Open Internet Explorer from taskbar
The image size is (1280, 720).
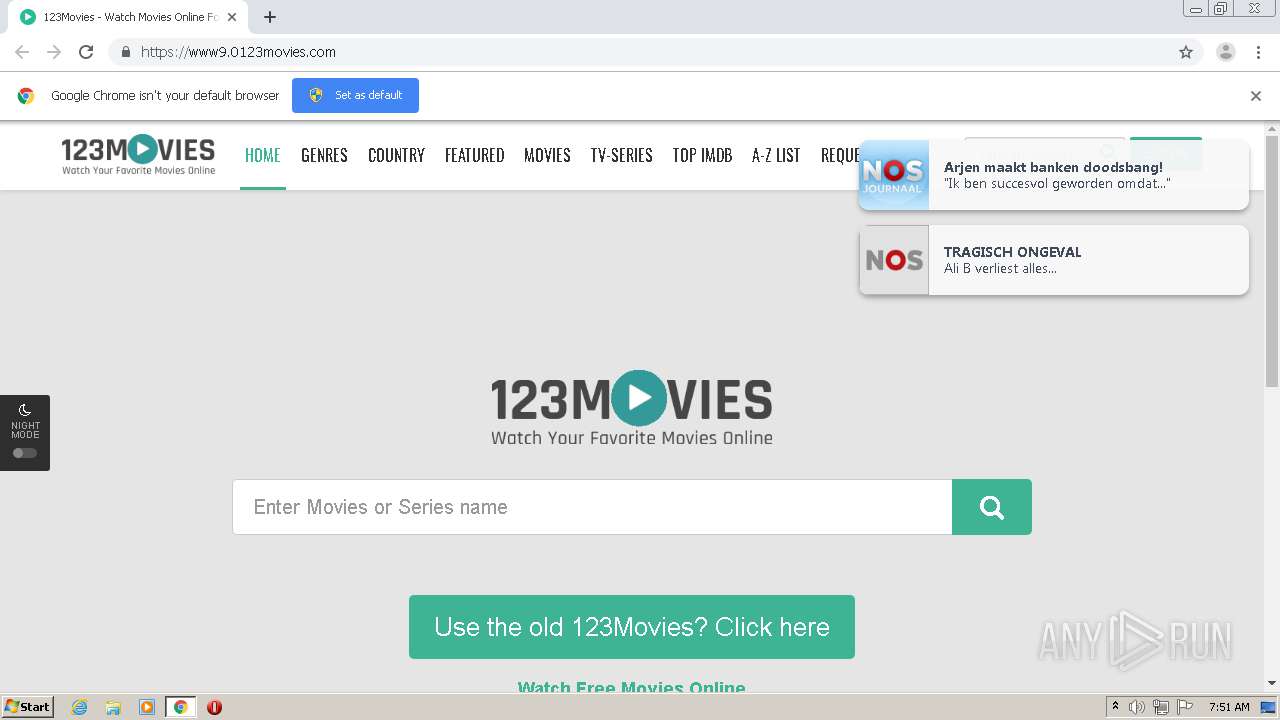click(79, 707)
